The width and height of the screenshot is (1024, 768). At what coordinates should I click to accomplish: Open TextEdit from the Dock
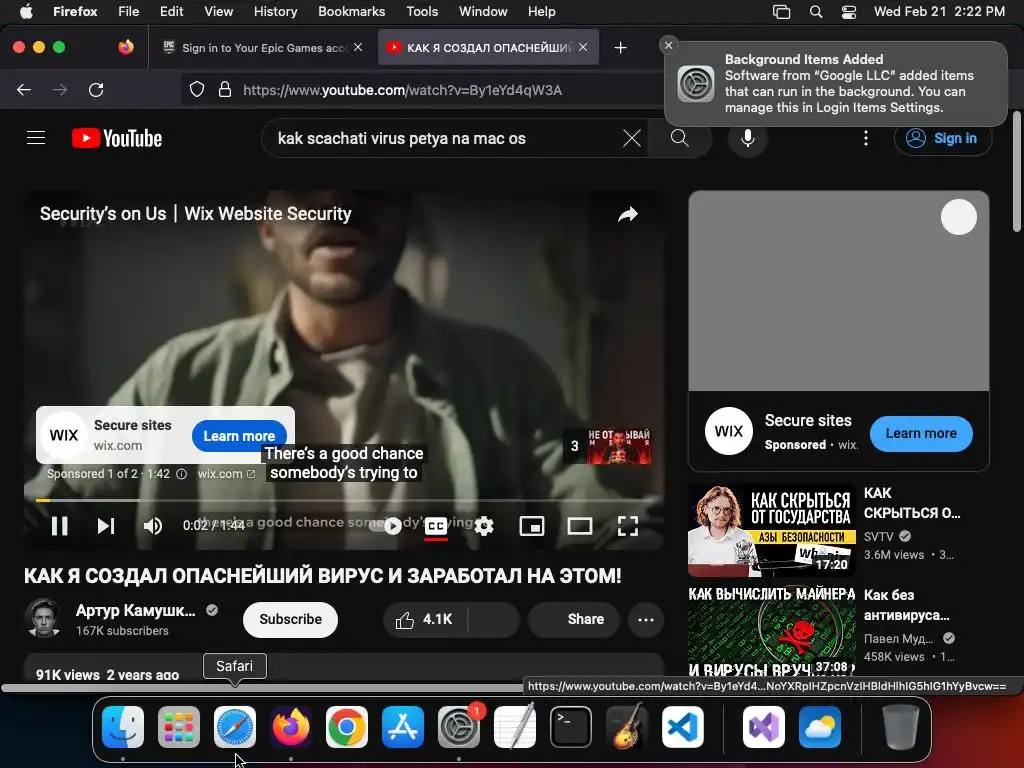515,727
